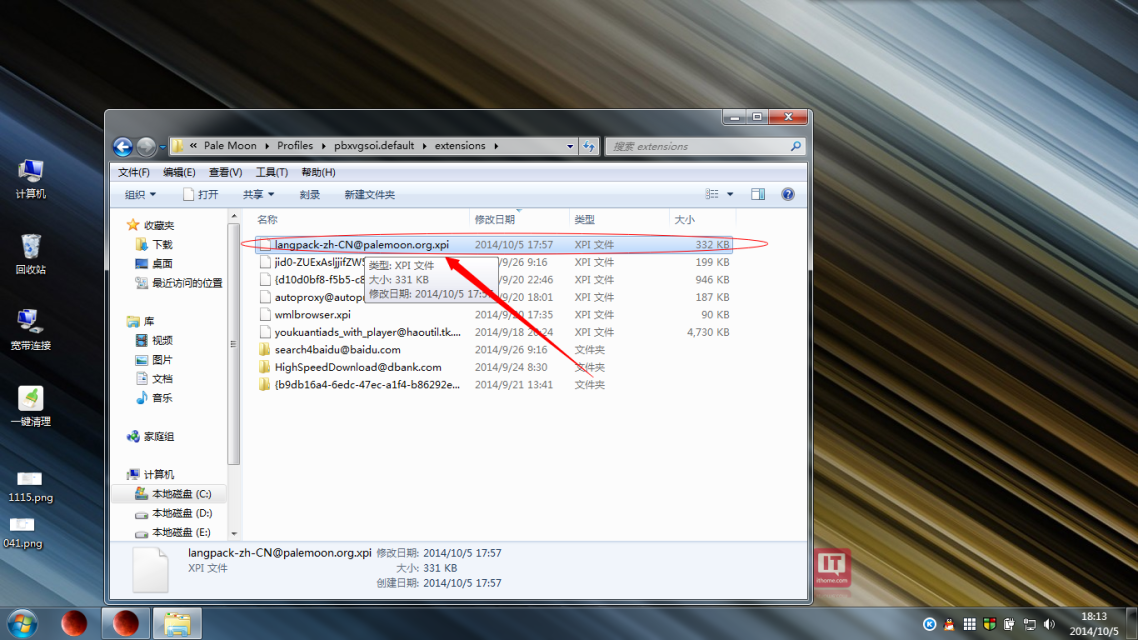The height and width of the screenshot is (640, 1138).
Task: Click the 刻录 toolbar button
Action: point(310,194)
